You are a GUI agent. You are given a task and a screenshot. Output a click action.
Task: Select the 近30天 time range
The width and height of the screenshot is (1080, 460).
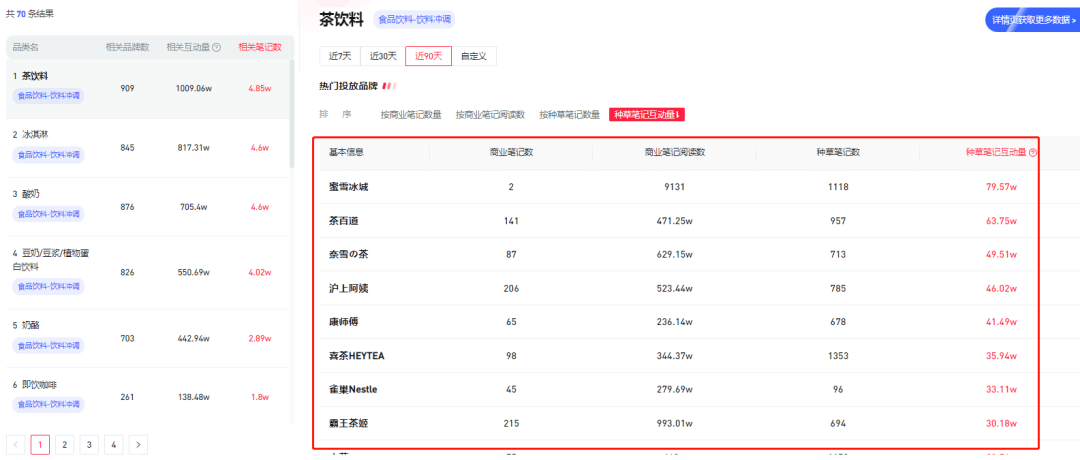click(x=384, y=56)
